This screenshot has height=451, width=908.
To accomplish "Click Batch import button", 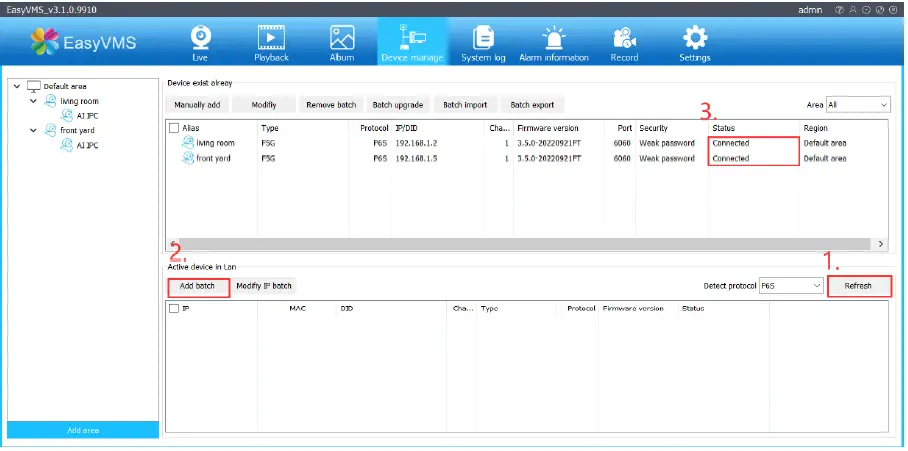I will coord(465,105).
